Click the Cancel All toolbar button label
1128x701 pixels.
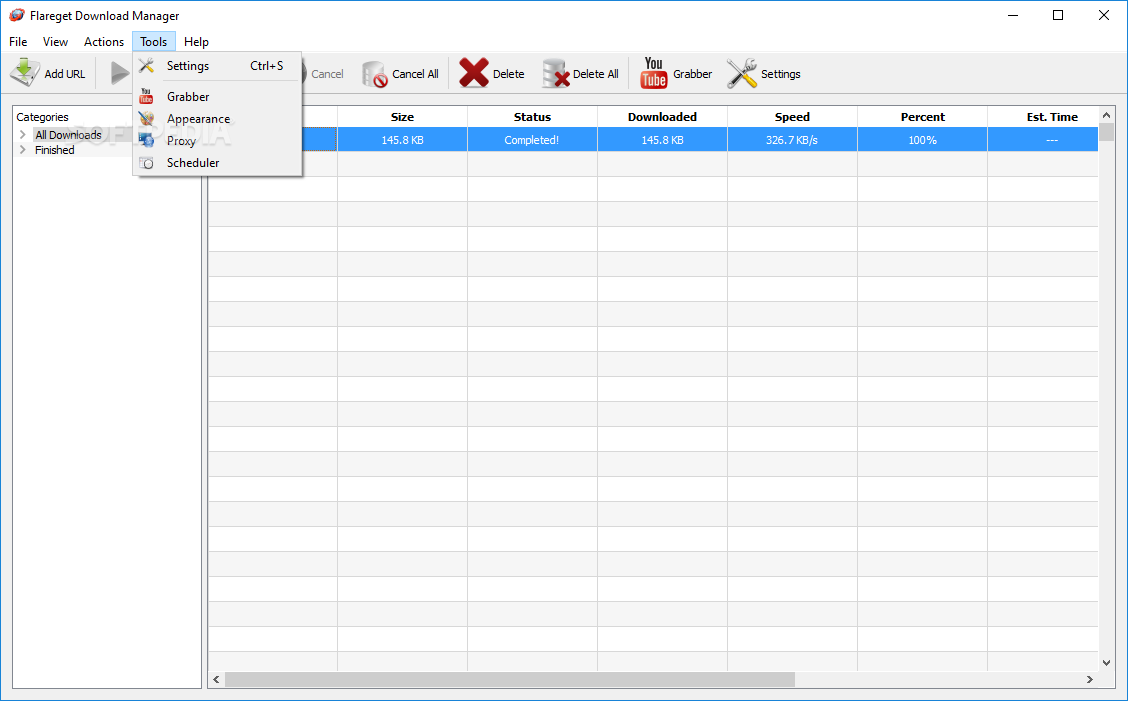tap(415, 74)
